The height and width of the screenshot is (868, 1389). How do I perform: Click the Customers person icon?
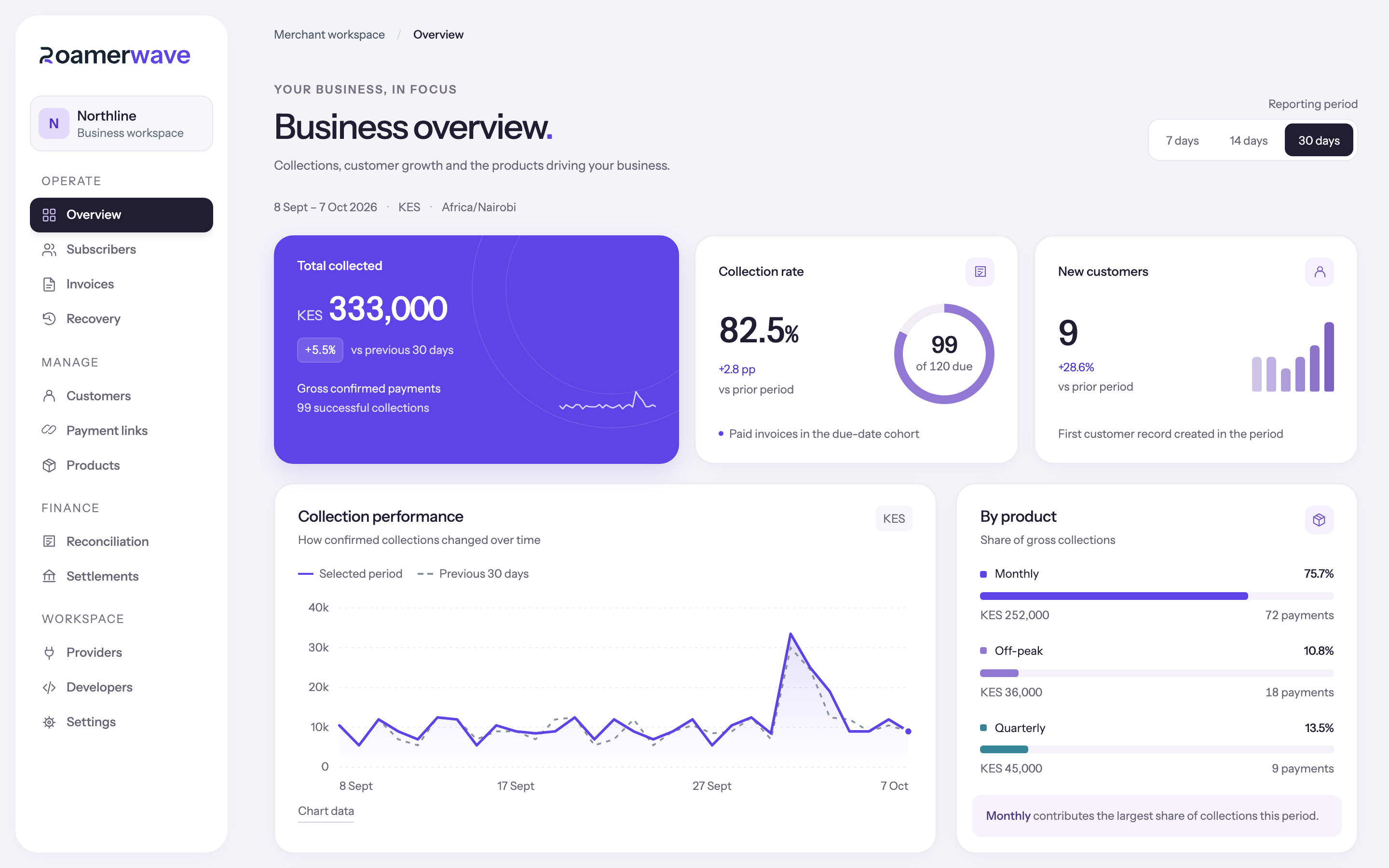49,396
